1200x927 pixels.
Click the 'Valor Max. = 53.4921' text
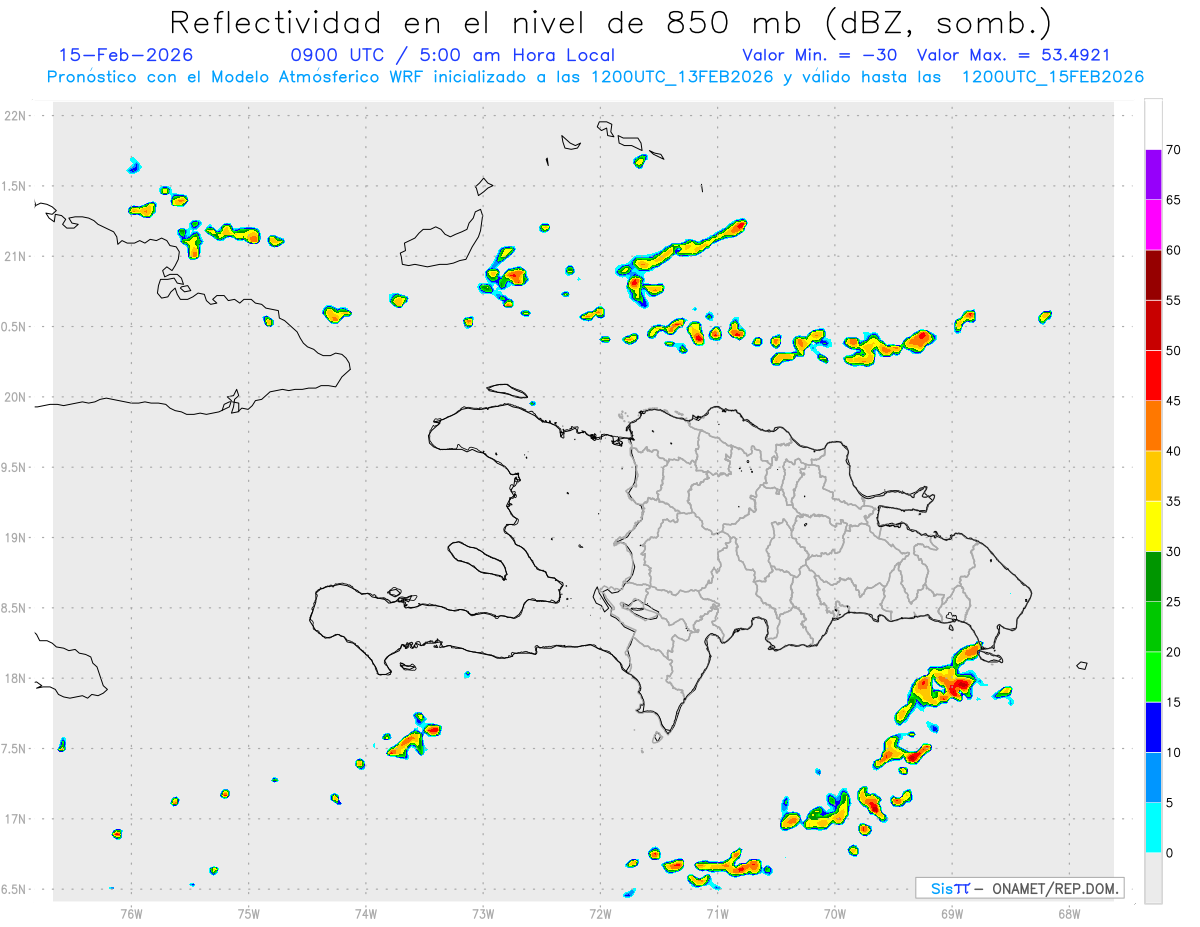click(x=1013, y=55)
